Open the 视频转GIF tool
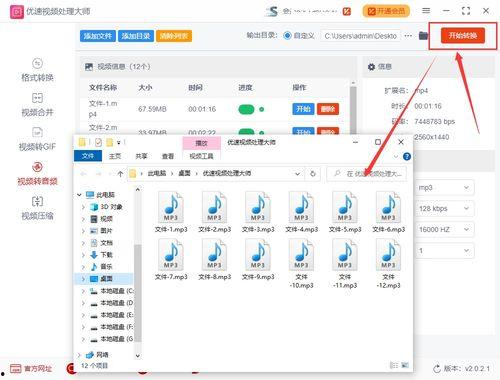 37,139
